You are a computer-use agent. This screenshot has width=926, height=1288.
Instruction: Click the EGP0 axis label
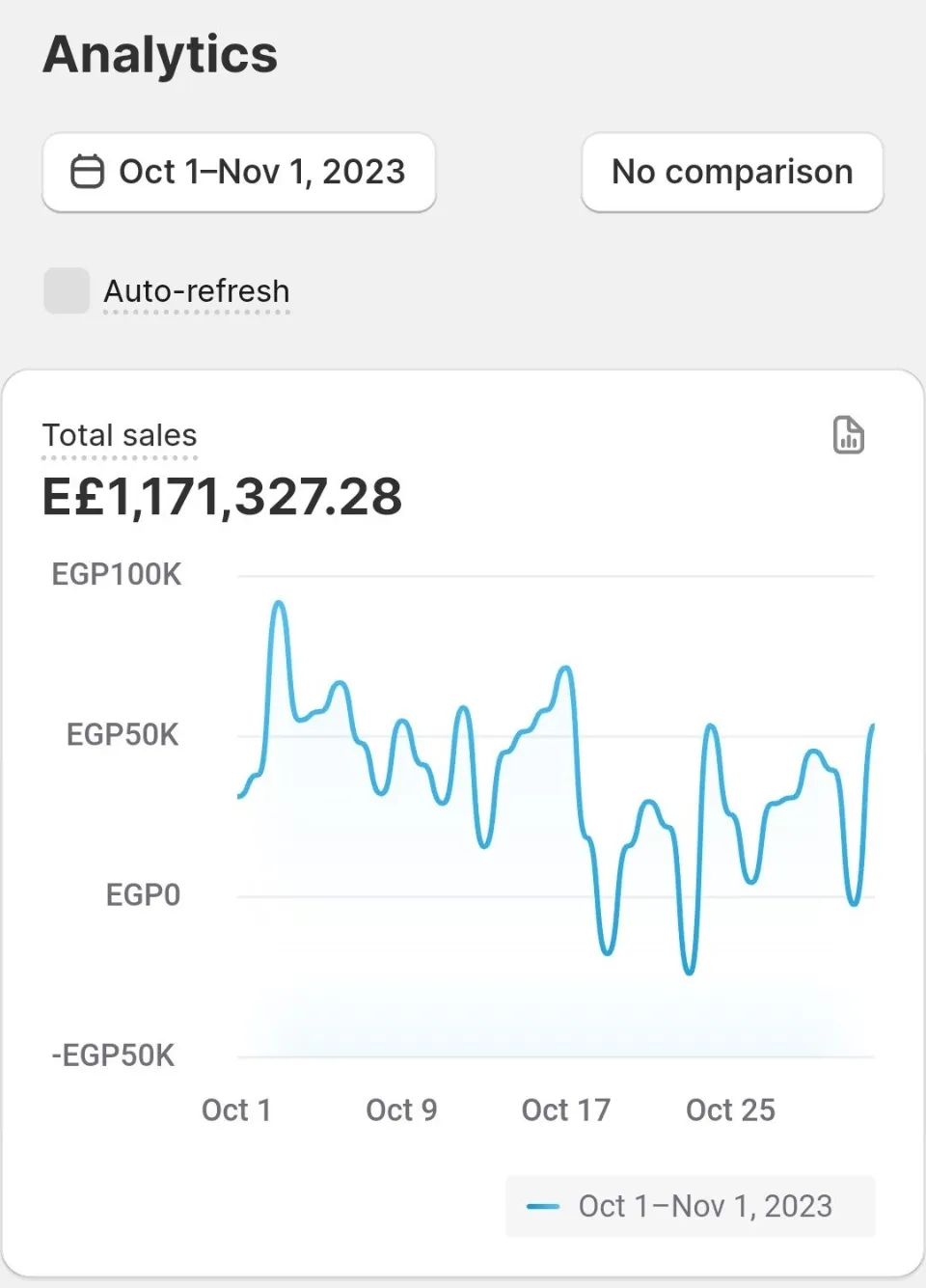[x=143, y=894]
